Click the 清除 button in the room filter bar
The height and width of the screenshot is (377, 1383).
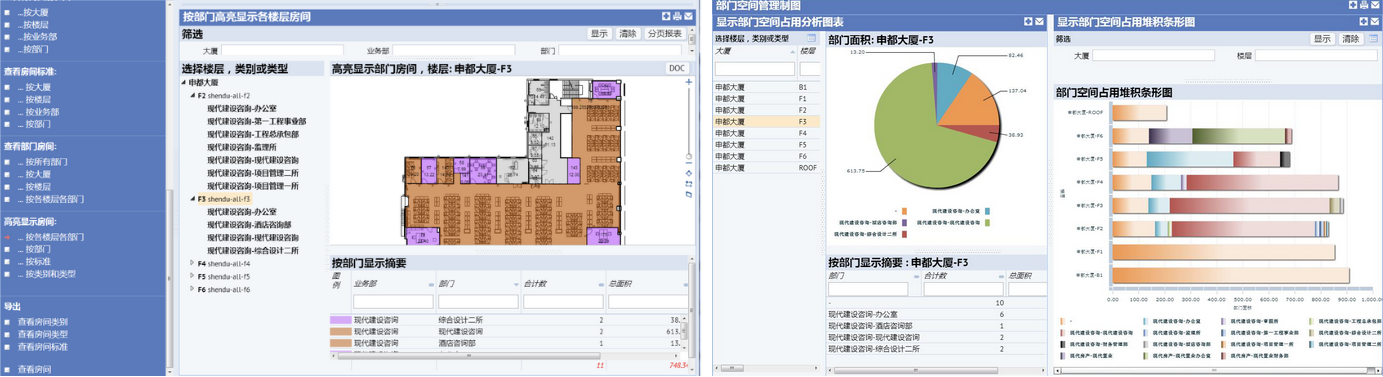tap(628, 33)
